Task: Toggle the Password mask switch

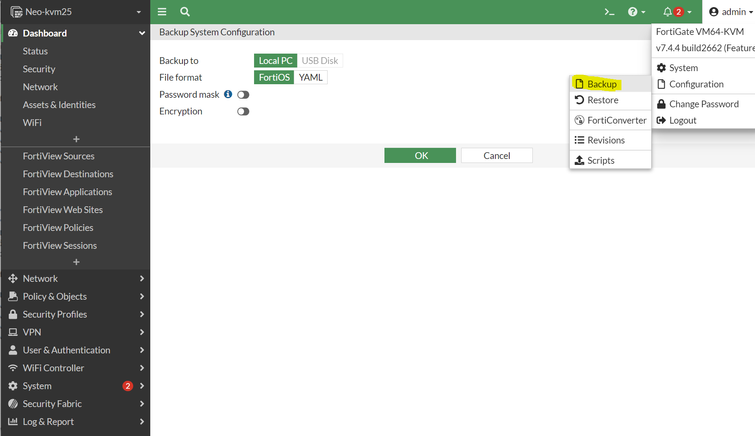Action: (243, 95)
